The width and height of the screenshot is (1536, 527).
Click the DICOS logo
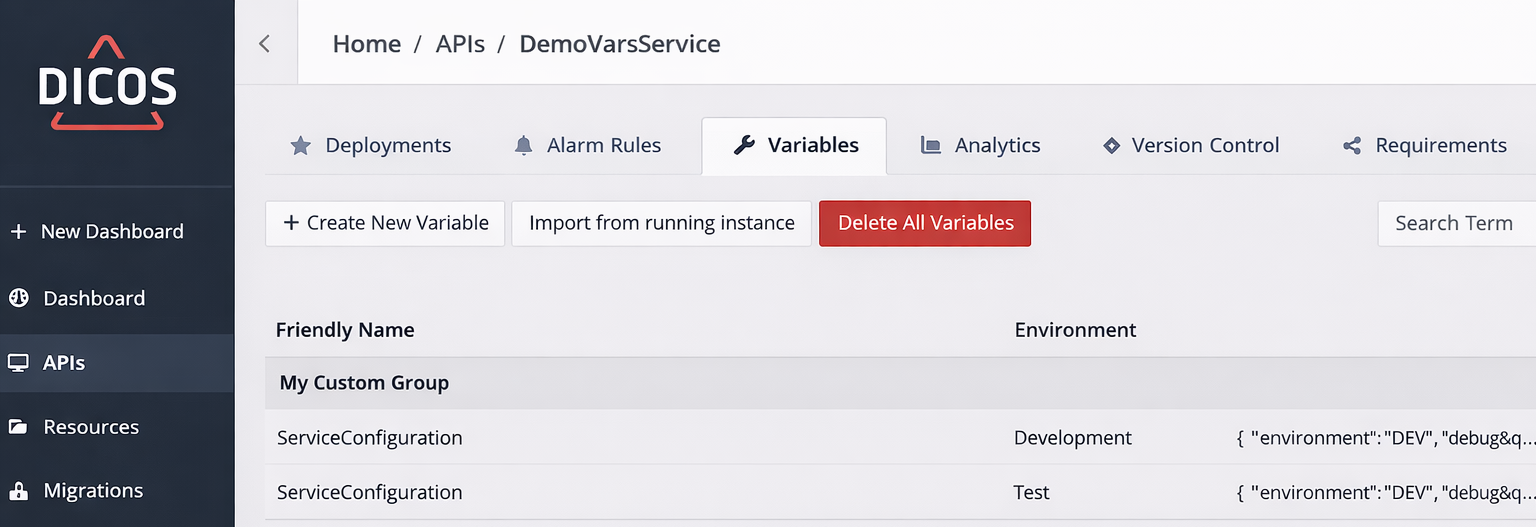[107, 85]
